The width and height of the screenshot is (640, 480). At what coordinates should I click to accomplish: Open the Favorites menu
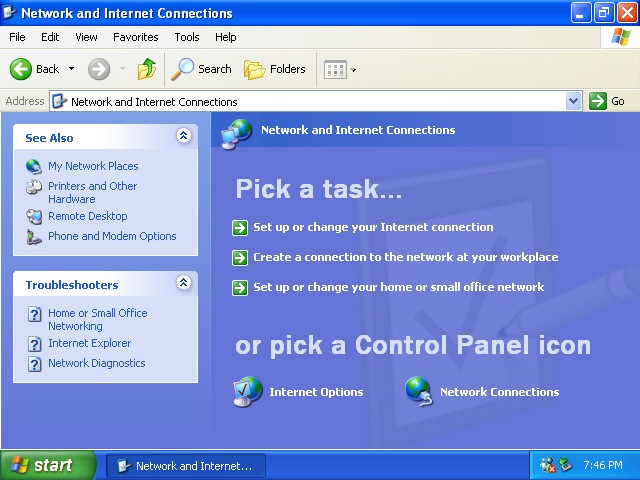(136, 37)
